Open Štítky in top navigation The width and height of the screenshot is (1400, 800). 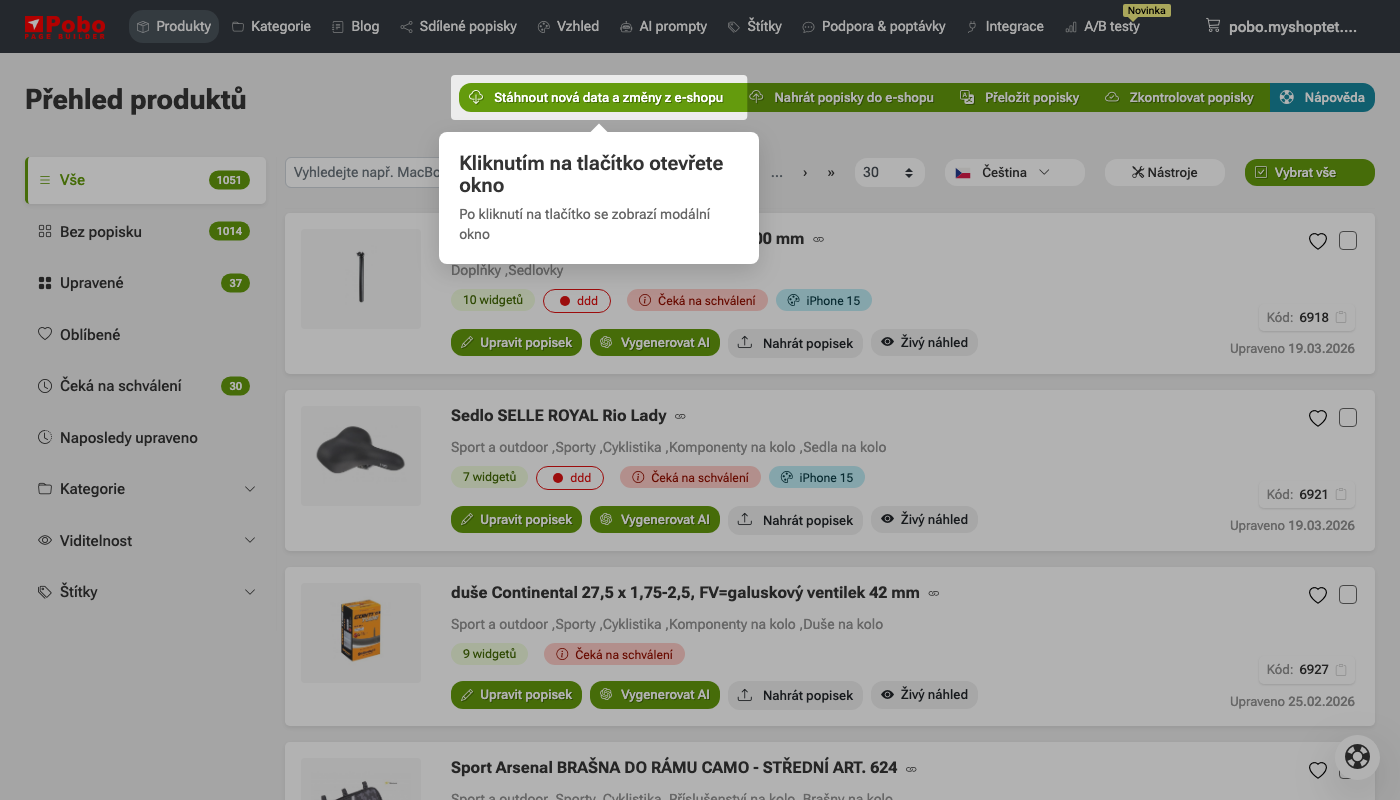click(x=755, y=26)
